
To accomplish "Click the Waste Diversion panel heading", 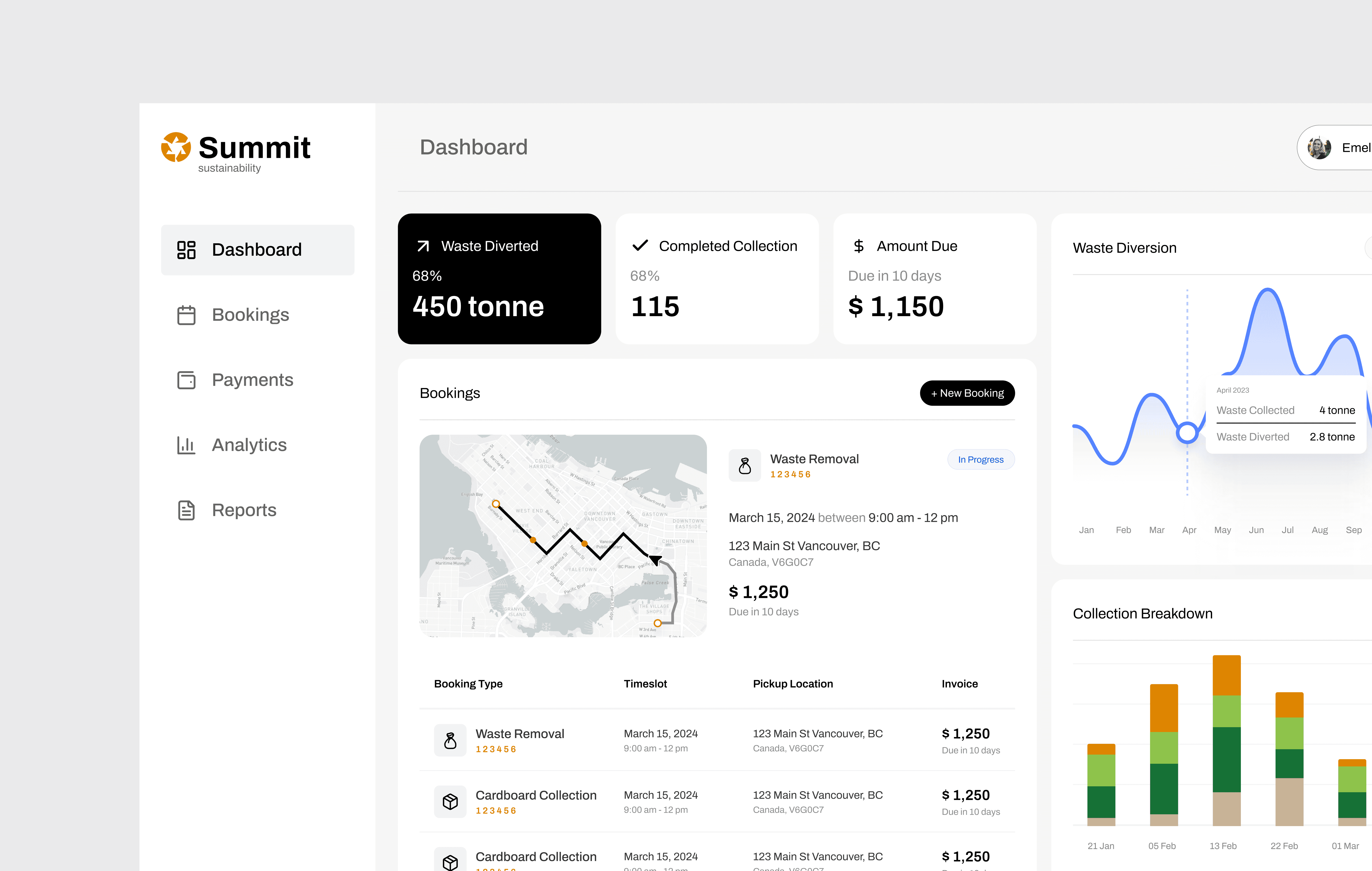I will (x=1124, y=248).
